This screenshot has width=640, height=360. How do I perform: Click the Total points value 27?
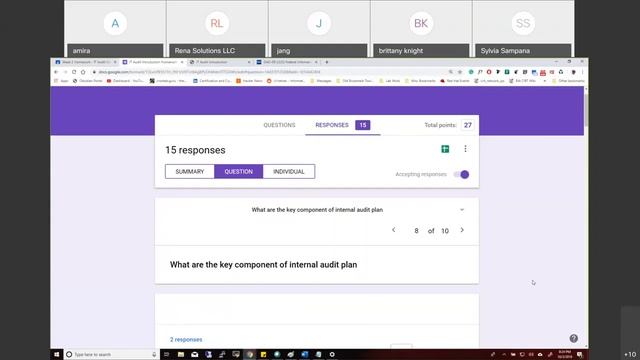tap(468, 125)
